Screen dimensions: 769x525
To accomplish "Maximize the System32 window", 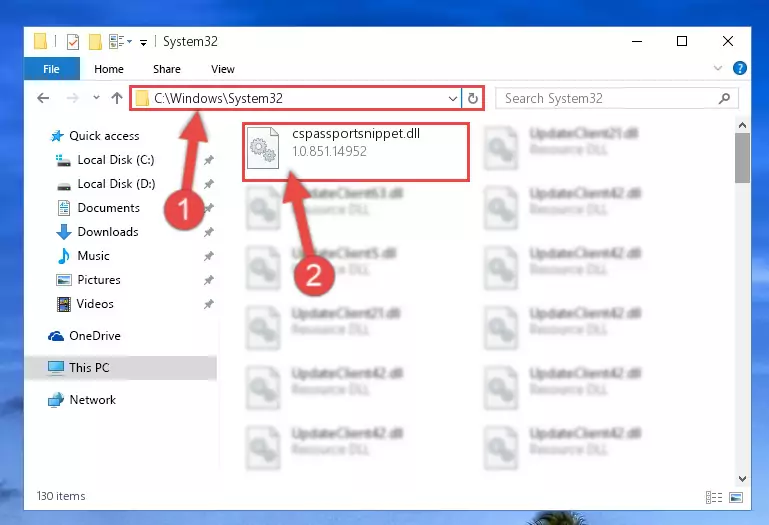I will point(682,42).
